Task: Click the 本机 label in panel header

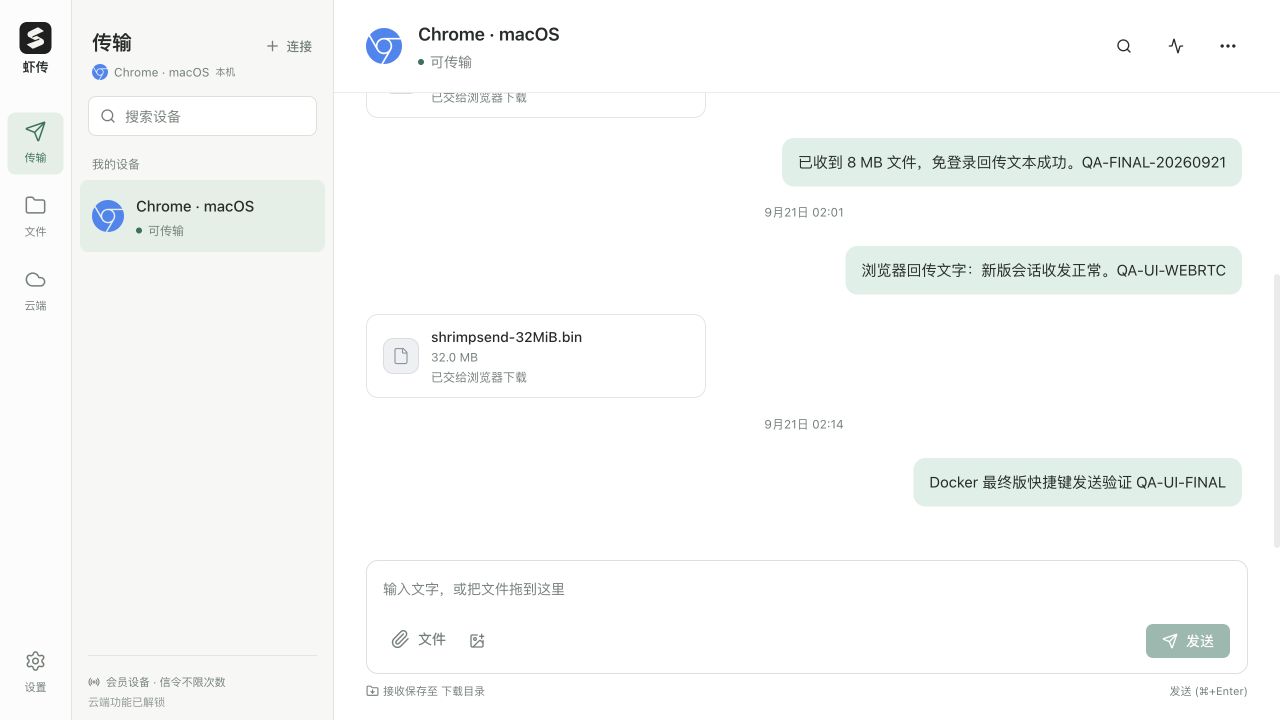Action: click(x=225, y=72)
